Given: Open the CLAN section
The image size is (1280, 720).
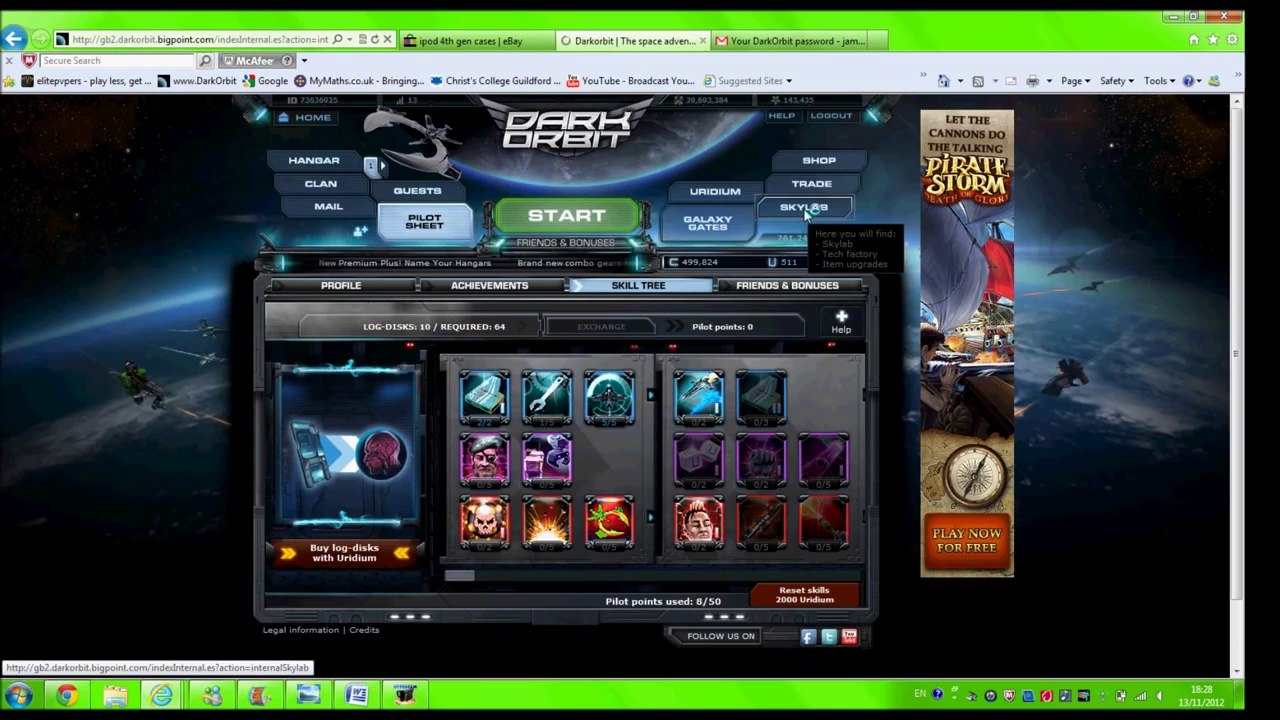Looking at the screenshot, I should click(x=321, y=184).
